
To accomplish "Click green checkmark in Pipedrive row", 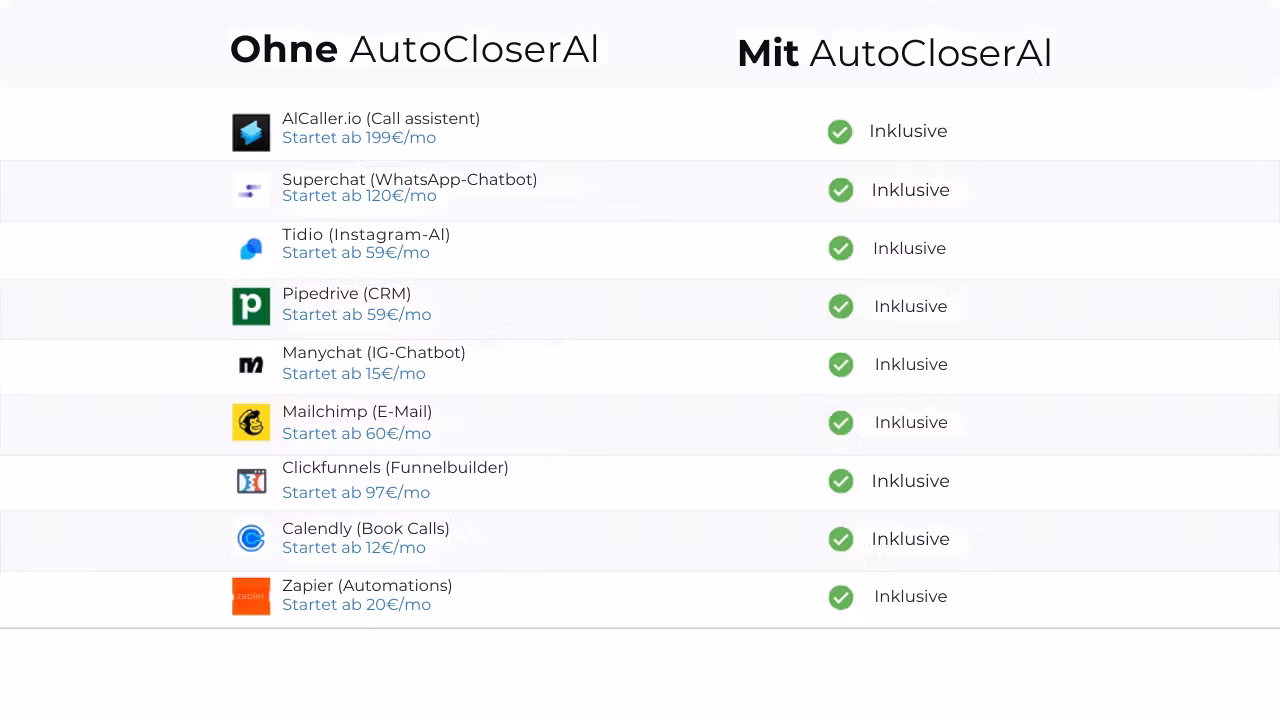I will click(x=841, y=306).
